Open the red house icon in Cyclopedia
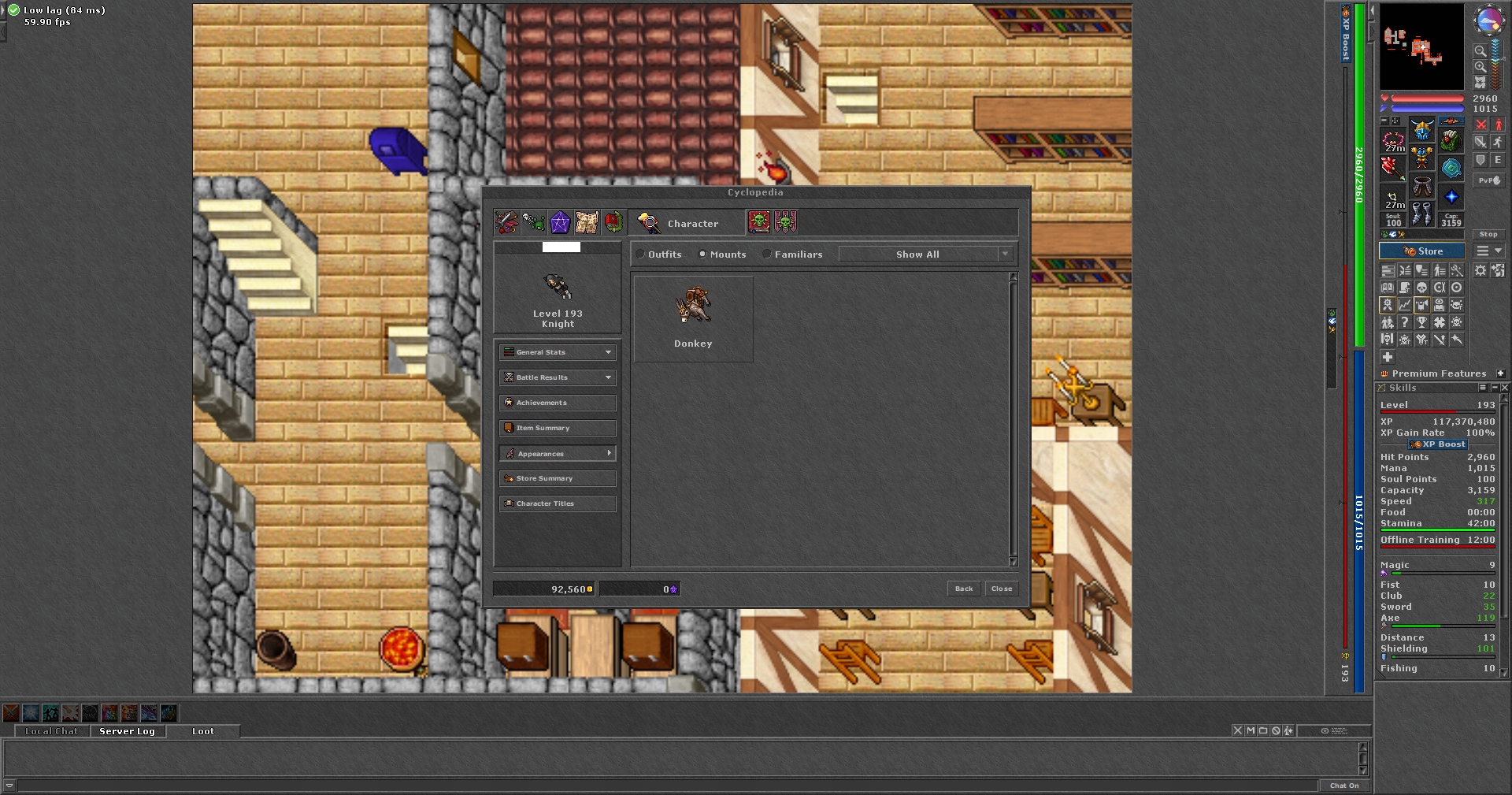Screen dimensions: 1512x795 point(613,223)
